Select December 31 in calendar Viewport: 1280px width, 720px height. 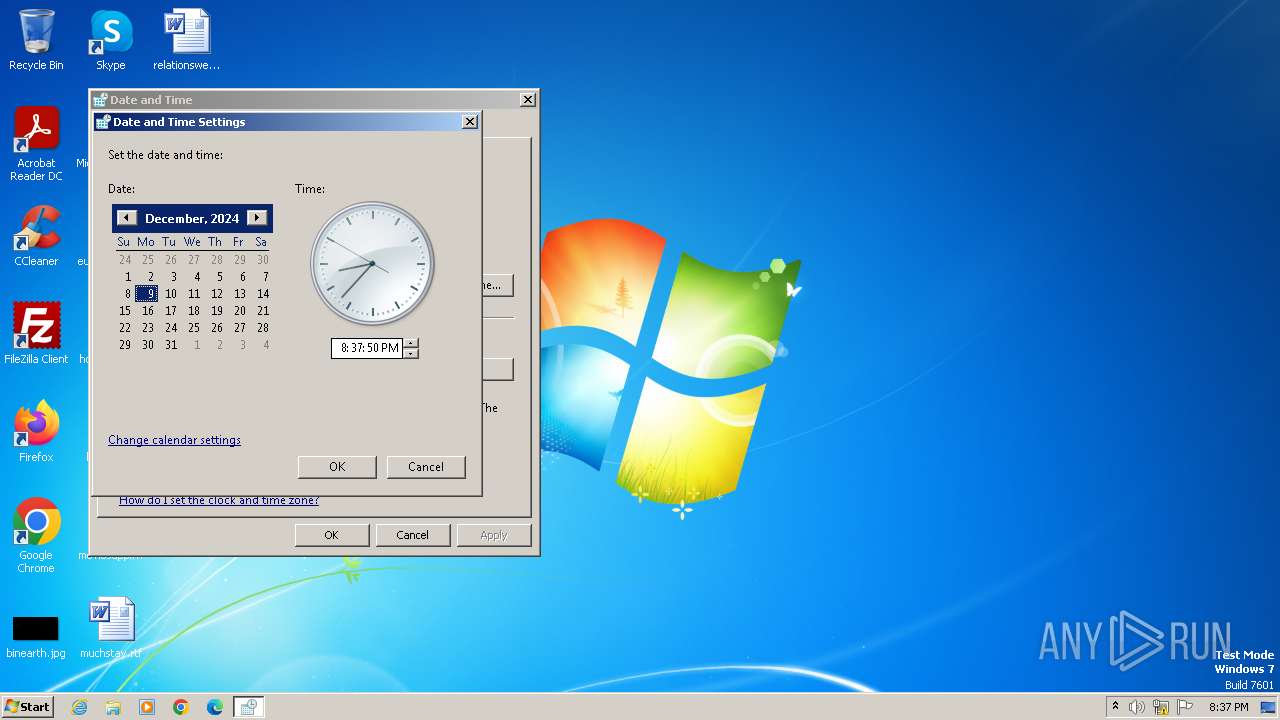click(x=171, y=345)
